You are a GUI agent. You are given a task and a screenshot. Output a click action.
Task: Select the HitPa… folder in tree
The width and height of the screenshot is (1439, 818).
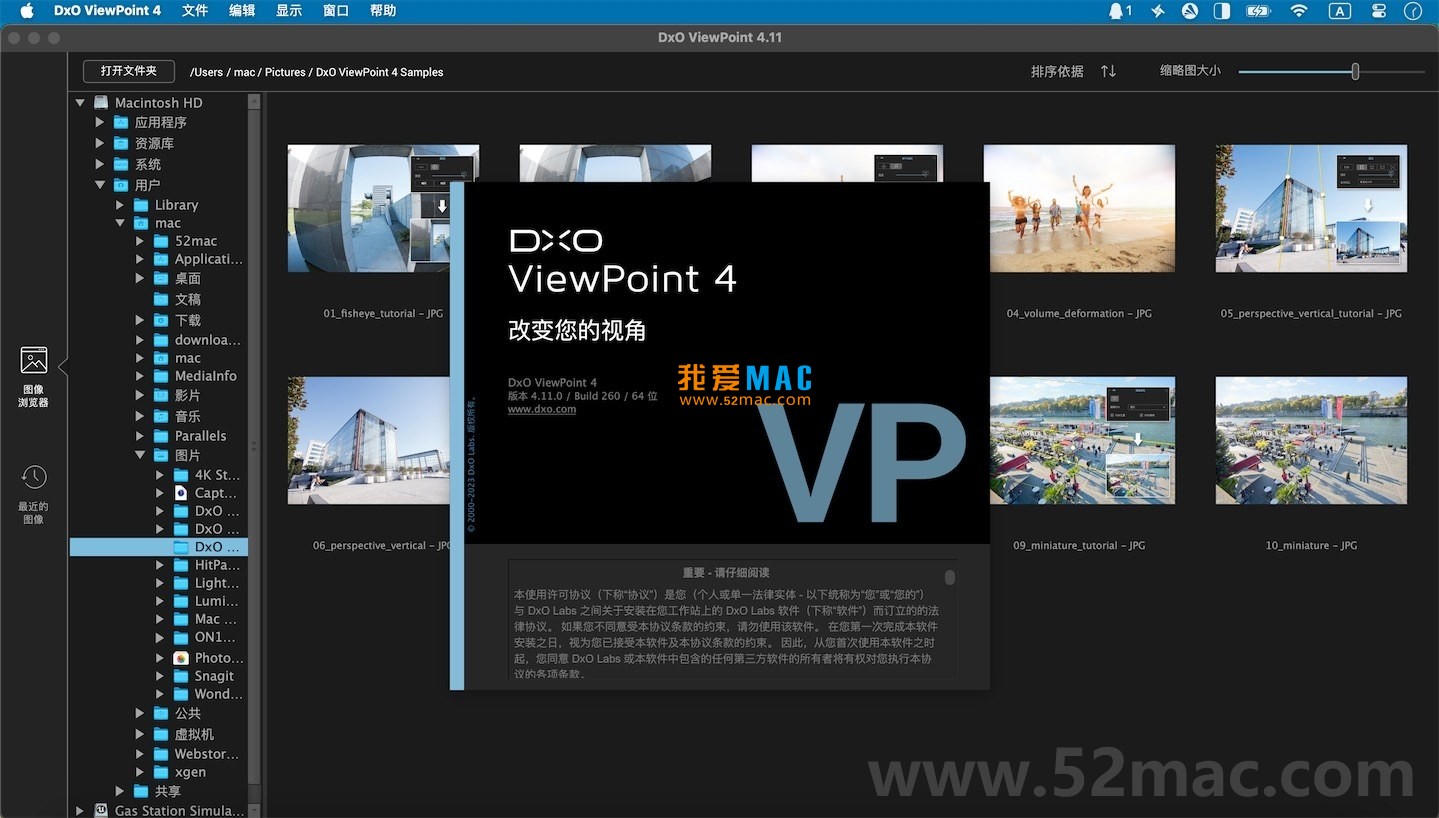click(217, 565)
